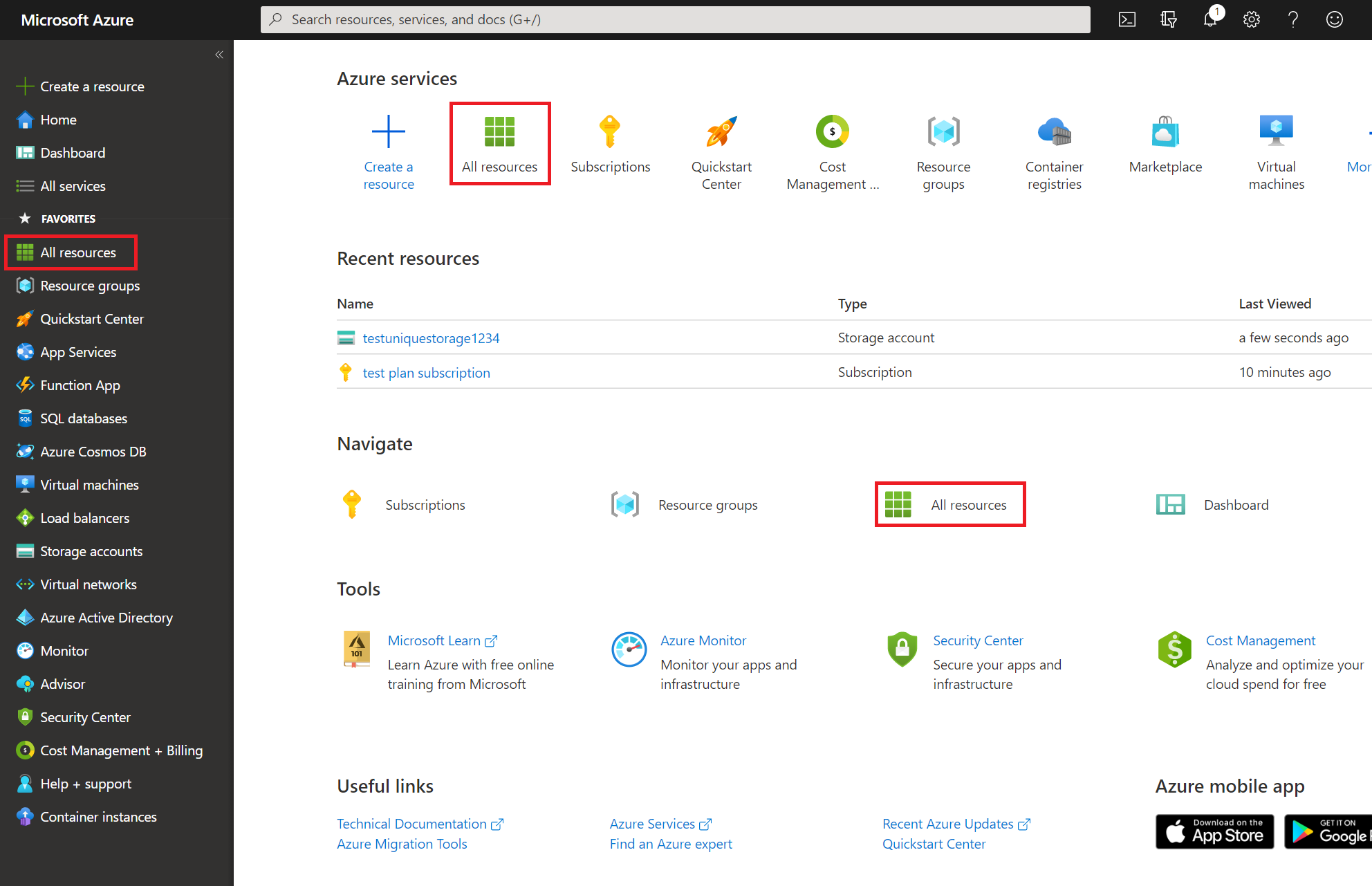Open the Resource groups icon
This screenshot has height=886, width=1372.
pyautogui.click(x=943, y=130)
